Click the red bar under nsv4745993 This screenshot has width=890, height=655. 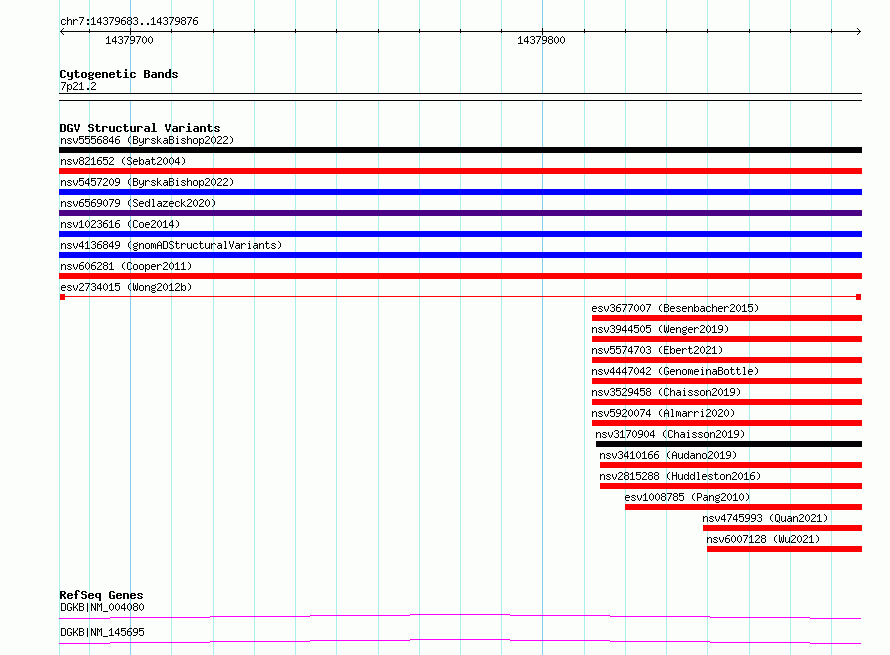point(782,528)
